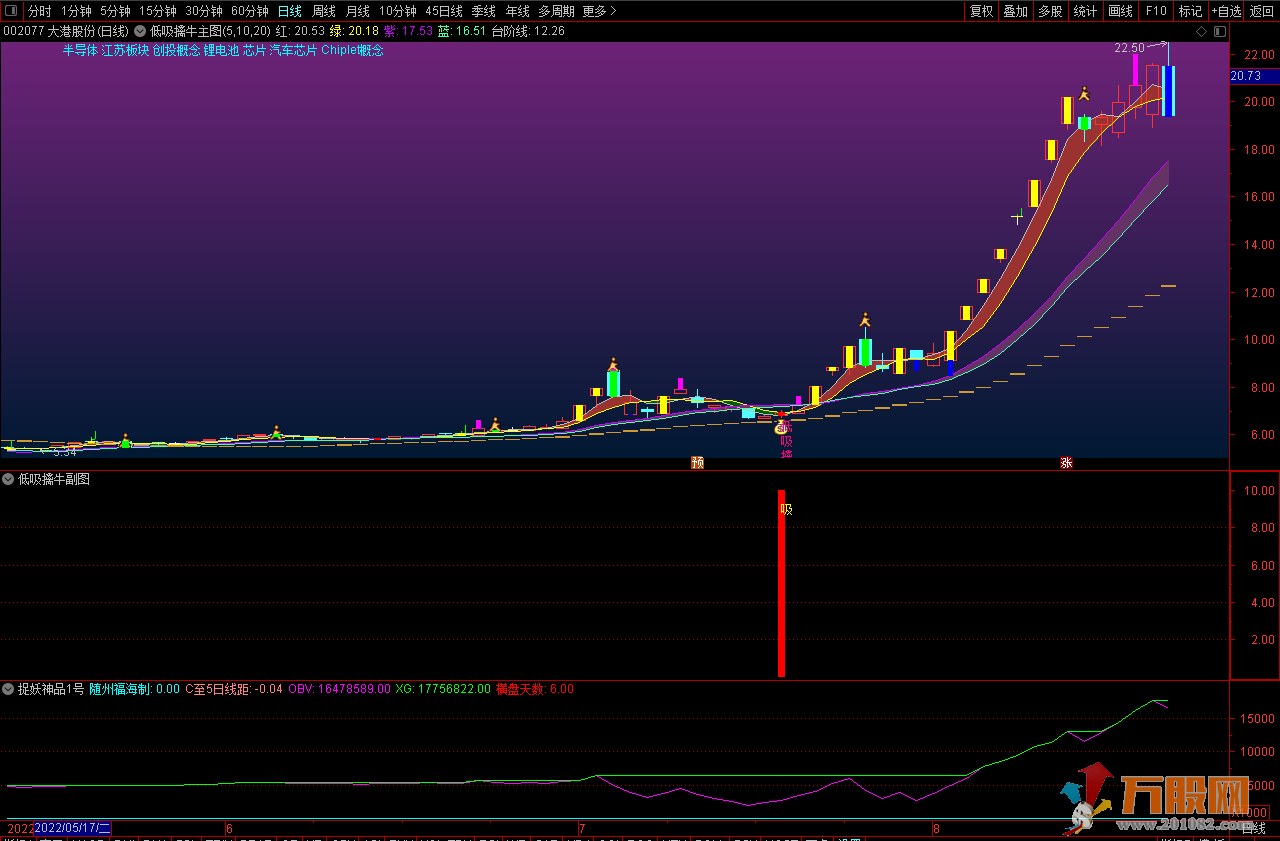Open the F10 company info
The height and width of the screenshot is (841, 1280).
[x=1156, y=11]
